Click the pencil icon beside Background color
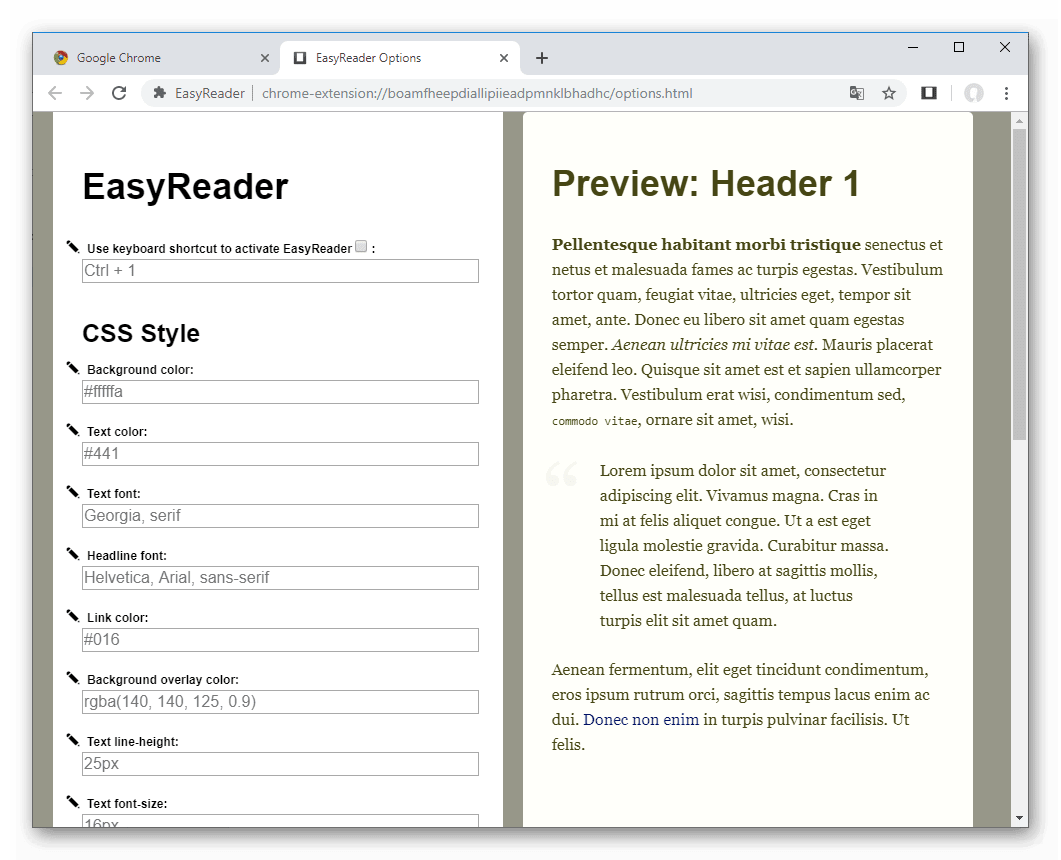The width and height of the screenshot is (1061, 860). (x=73, y=368)
